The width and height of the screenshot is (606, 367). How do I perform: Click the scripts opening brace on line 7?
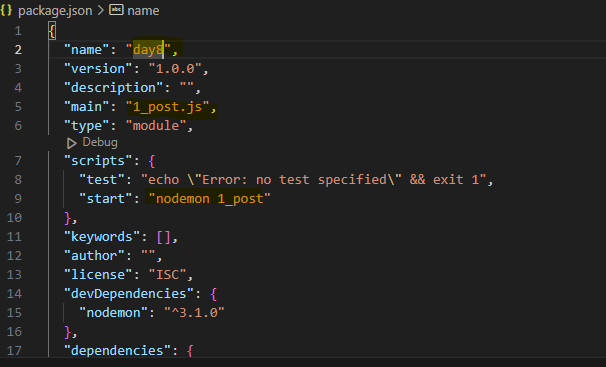click(x=152, y=161)
